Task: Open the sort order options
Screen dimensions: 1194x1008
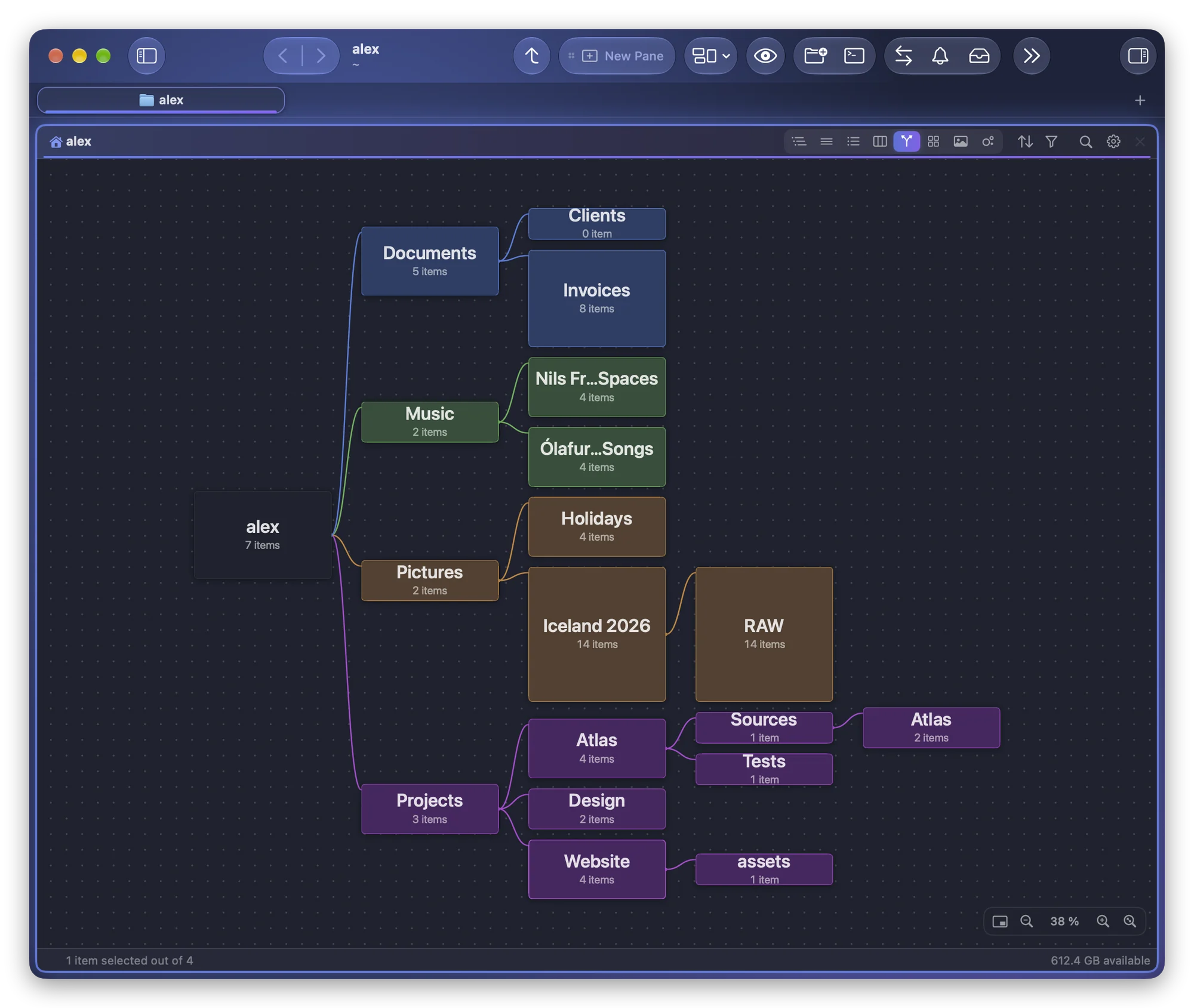Action: 1025,141
